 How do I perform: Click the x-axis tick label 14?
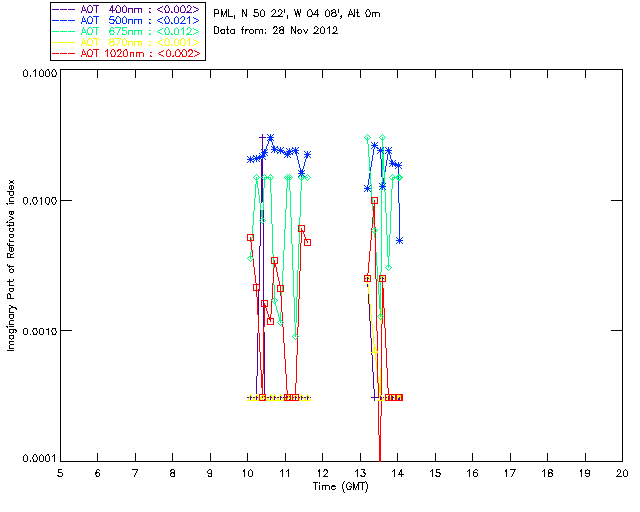click(398, 473)
